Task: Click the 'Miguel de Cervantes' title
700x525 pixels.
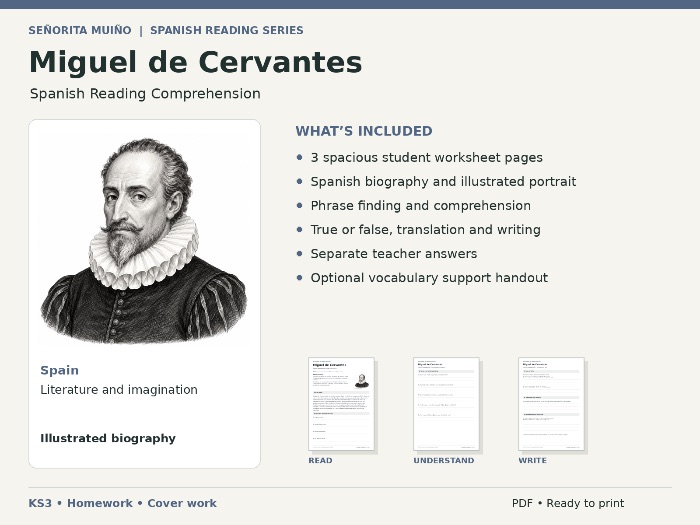Action: 196,62
